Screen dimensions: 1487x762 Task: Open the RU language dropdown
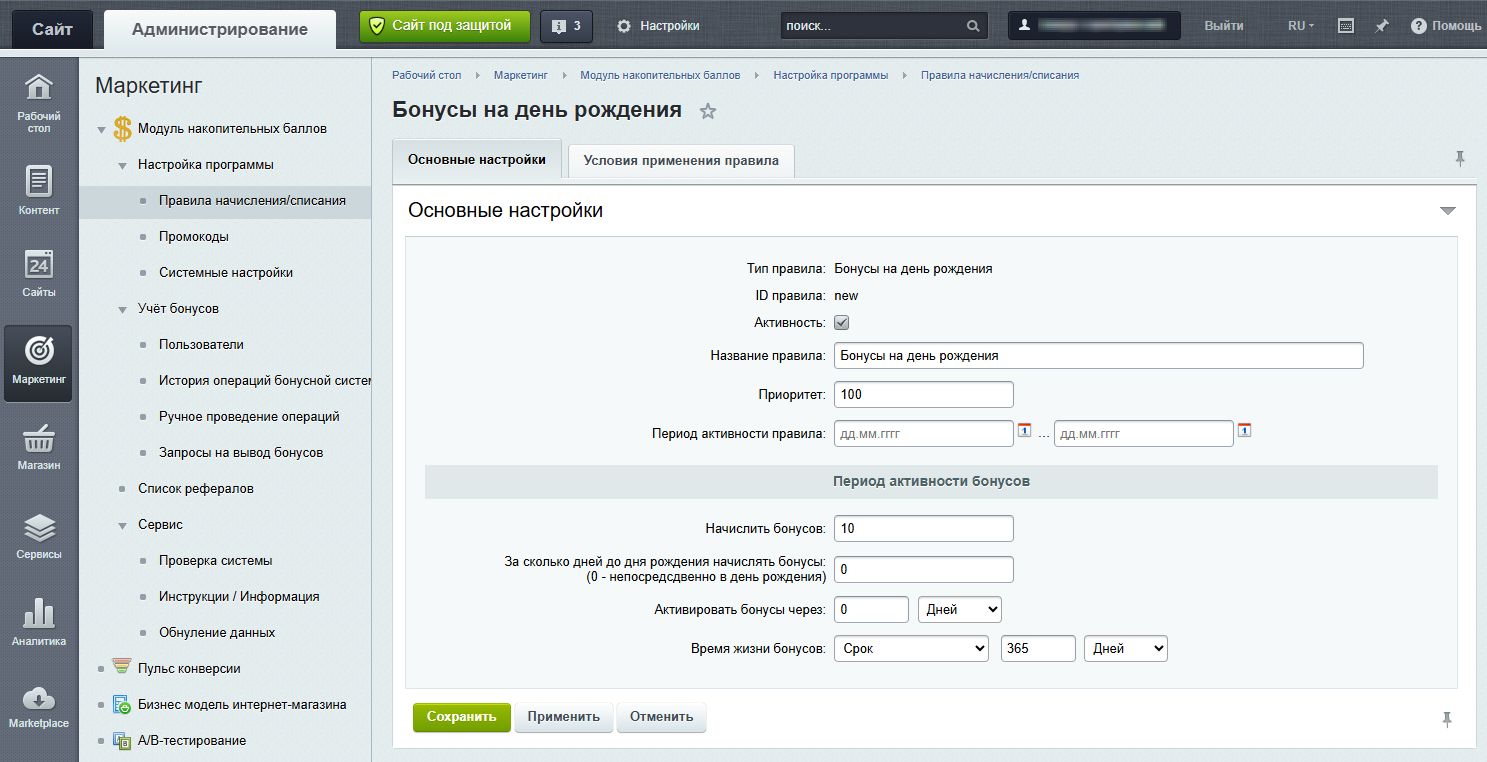coord(1301,26)
